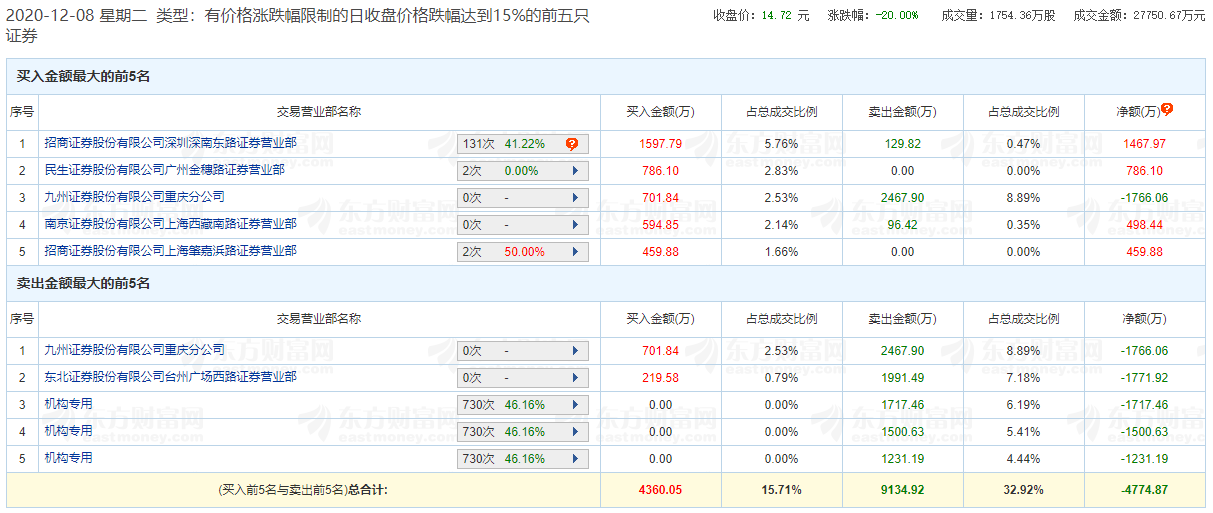Open 机构专用 link in the 1231.19 row
Image resolution: width=1213 pixels, height=513 pixels.
tap(68, 458)
